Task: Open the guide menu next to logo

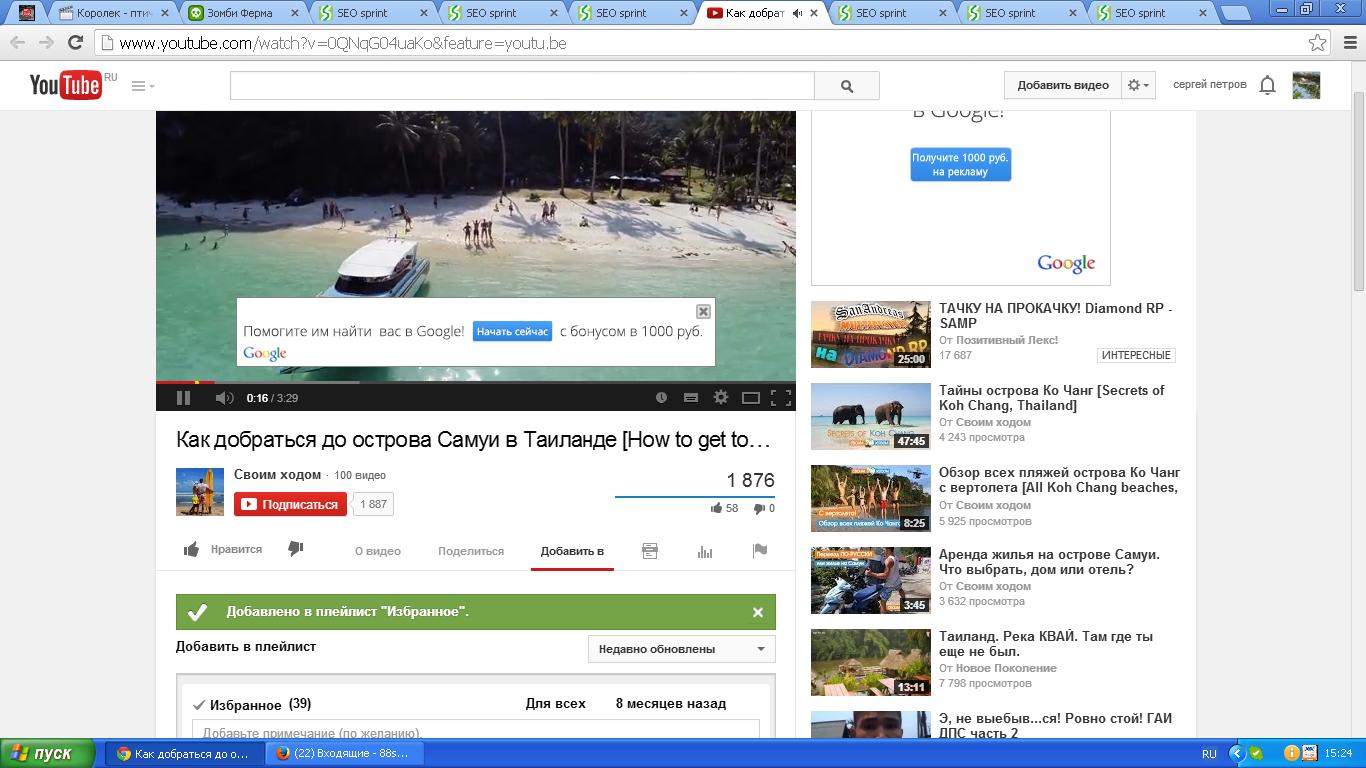Action: [143, 86]
